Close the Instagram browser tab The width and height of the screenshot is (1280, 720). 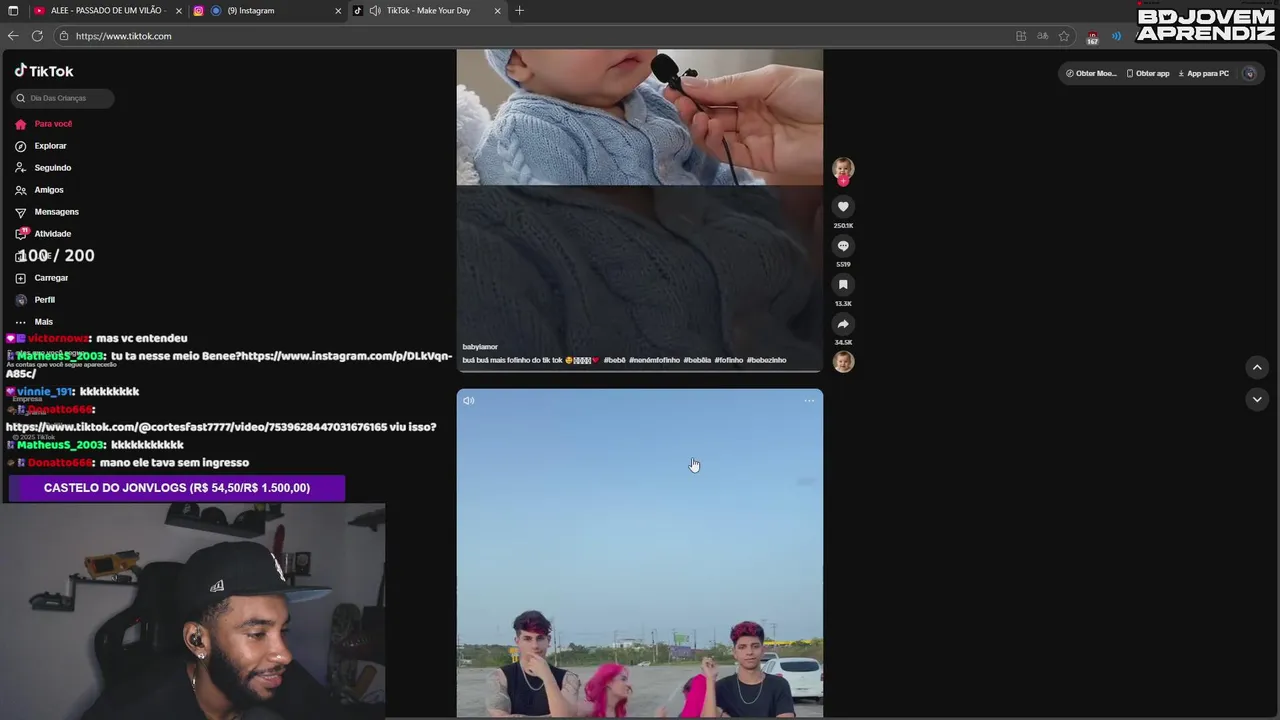338,11
